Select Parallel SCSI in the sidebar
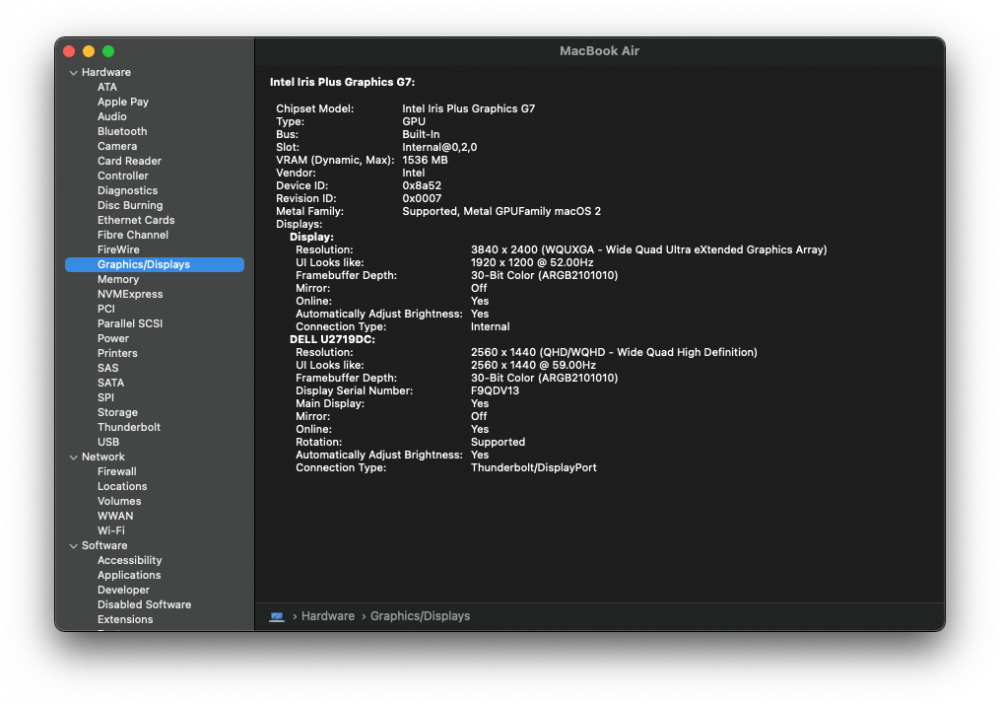The height and width of the screenshot is (704, 1000). (x=130, y=323)
